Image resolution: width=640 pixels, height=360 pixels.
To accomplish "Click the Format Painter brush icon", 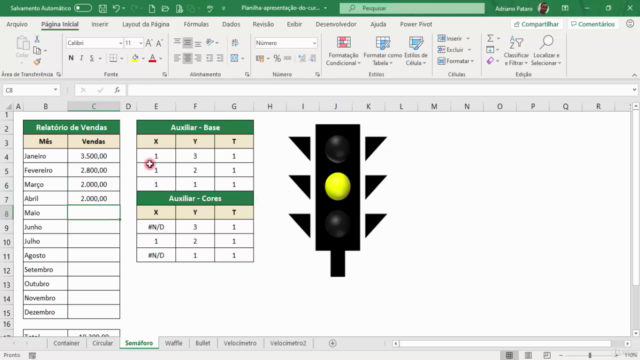I will pyautogui.click(x=37, y=62).
